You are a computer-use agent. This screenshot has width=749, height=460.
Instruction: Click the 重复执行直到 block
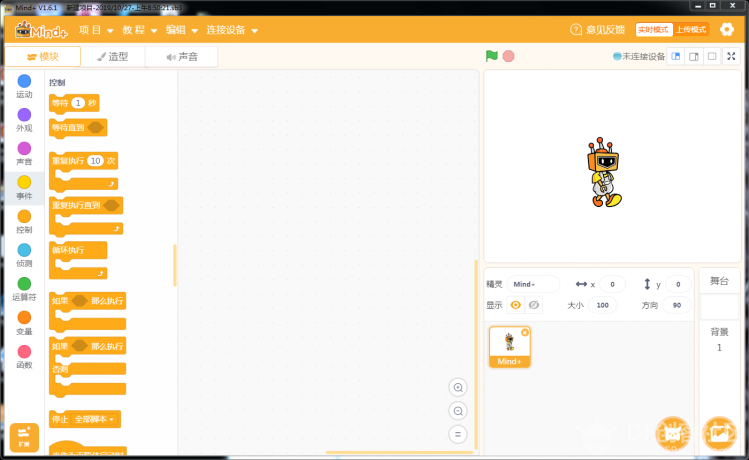coord(86,216)
